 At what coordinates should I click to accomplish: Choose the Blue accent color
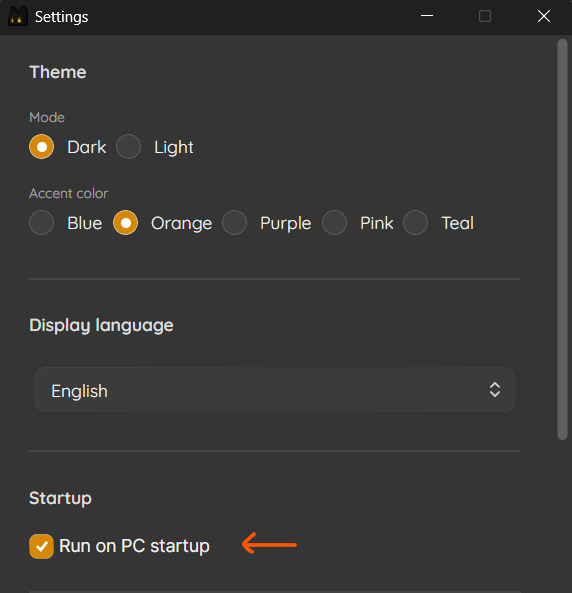click(x=42, y=223)
